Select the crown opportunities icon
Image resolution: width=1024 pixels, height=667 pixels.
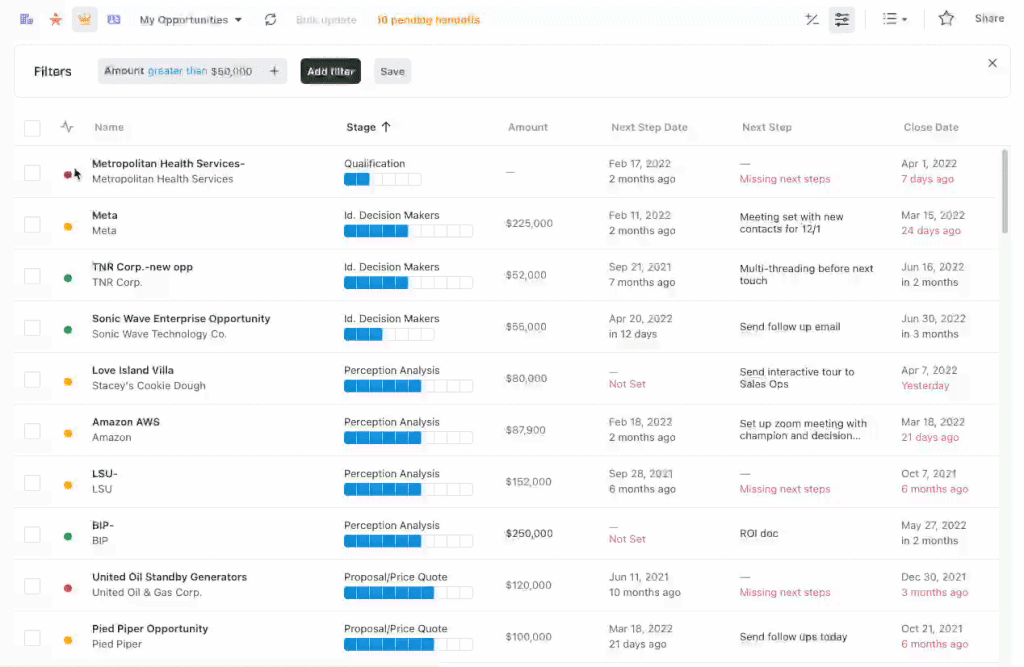coord(84,20)
